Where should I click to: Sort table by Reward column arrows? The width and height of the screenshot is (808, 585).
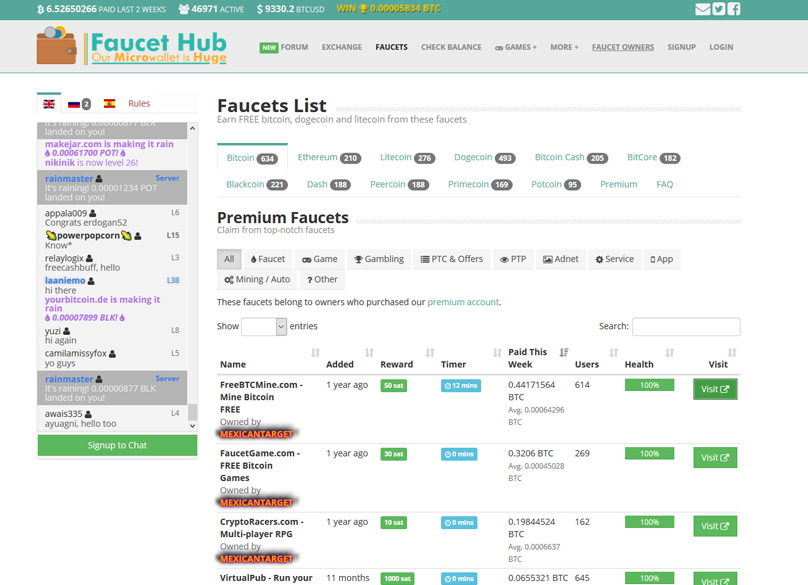coord(430,353)
